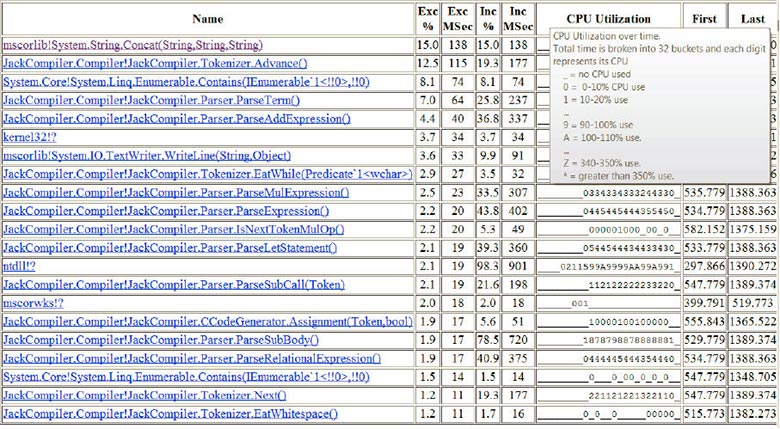Image resolution: width=780 pixels, height=429 pixels.
Task: Click the Exc MSec column header
Action: pyautogui.click(x=458, y=19)
